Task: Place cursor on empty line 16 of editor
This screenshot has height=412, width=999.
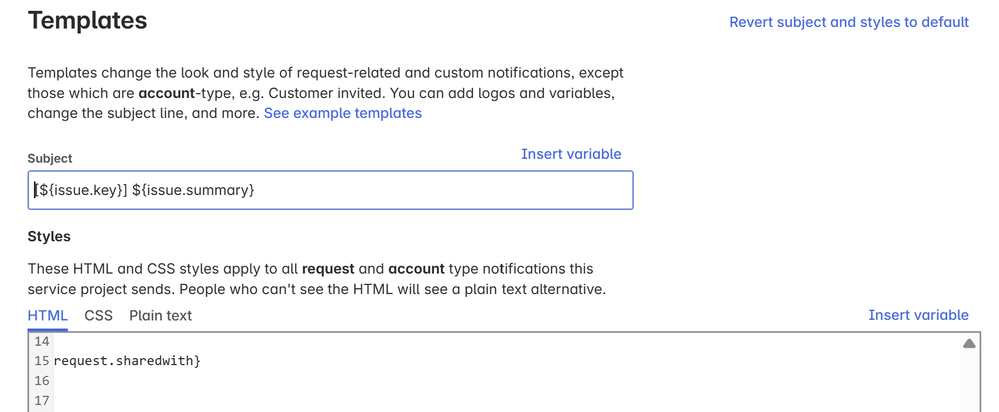Action: (503, 381)
